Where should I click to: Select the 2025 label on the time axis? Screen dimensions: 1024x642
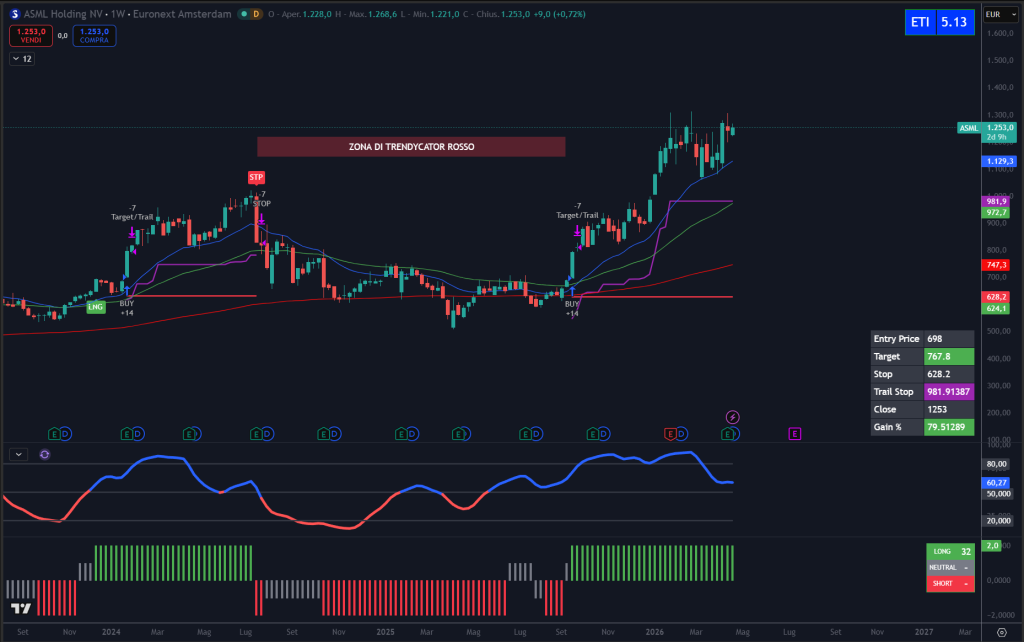tap(386, 632)
